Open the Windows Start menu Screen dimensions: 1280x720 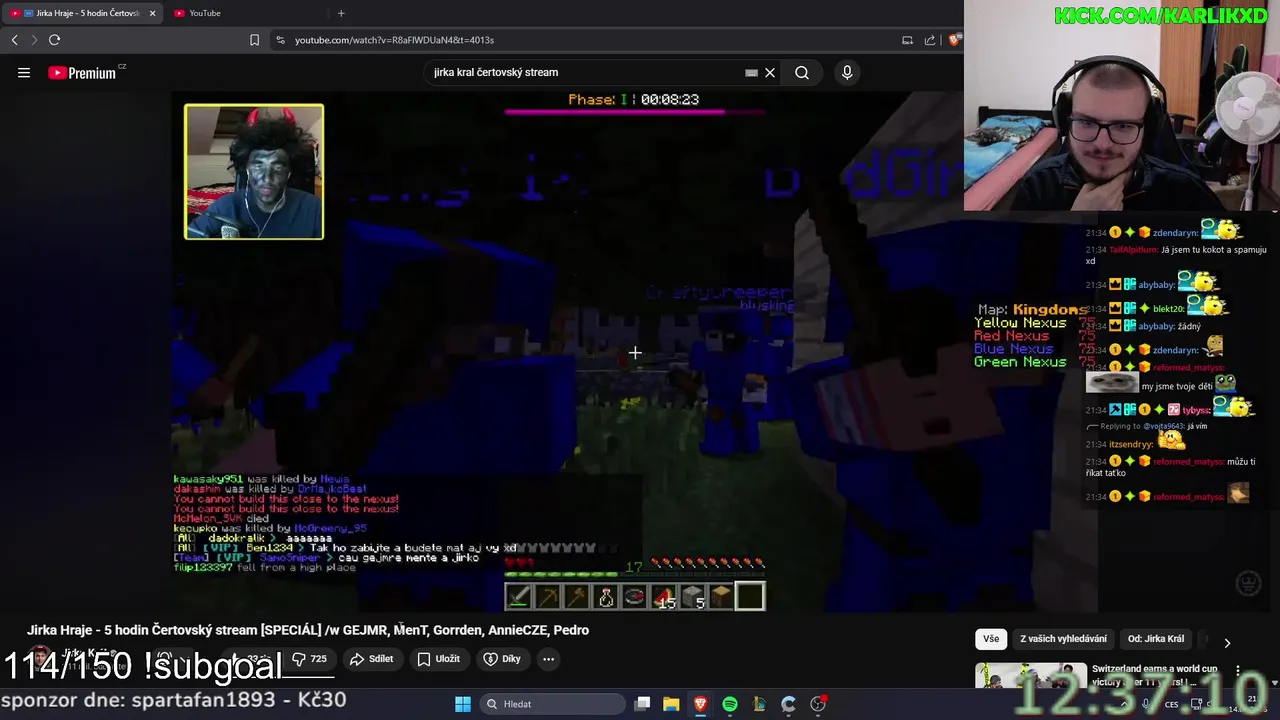point(463,704)
